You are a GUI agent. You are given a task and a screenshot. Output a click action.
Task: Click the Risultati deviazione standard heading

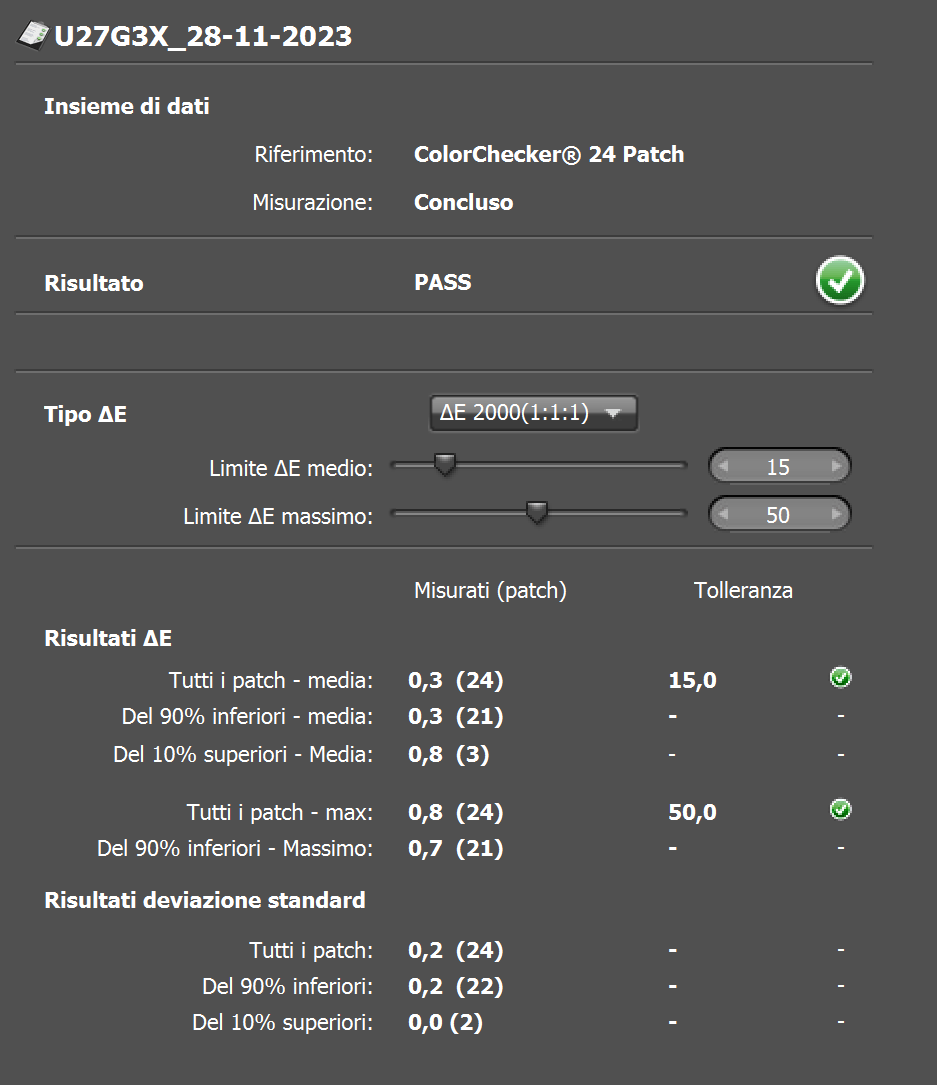coord(205,900)
